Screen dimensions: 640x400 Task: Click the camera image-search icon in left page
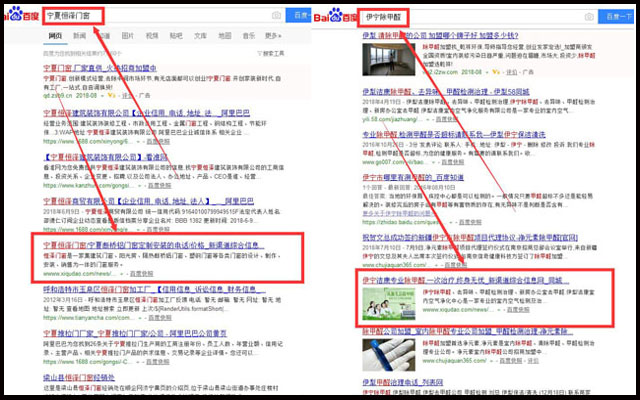click(x=276, y=16)
